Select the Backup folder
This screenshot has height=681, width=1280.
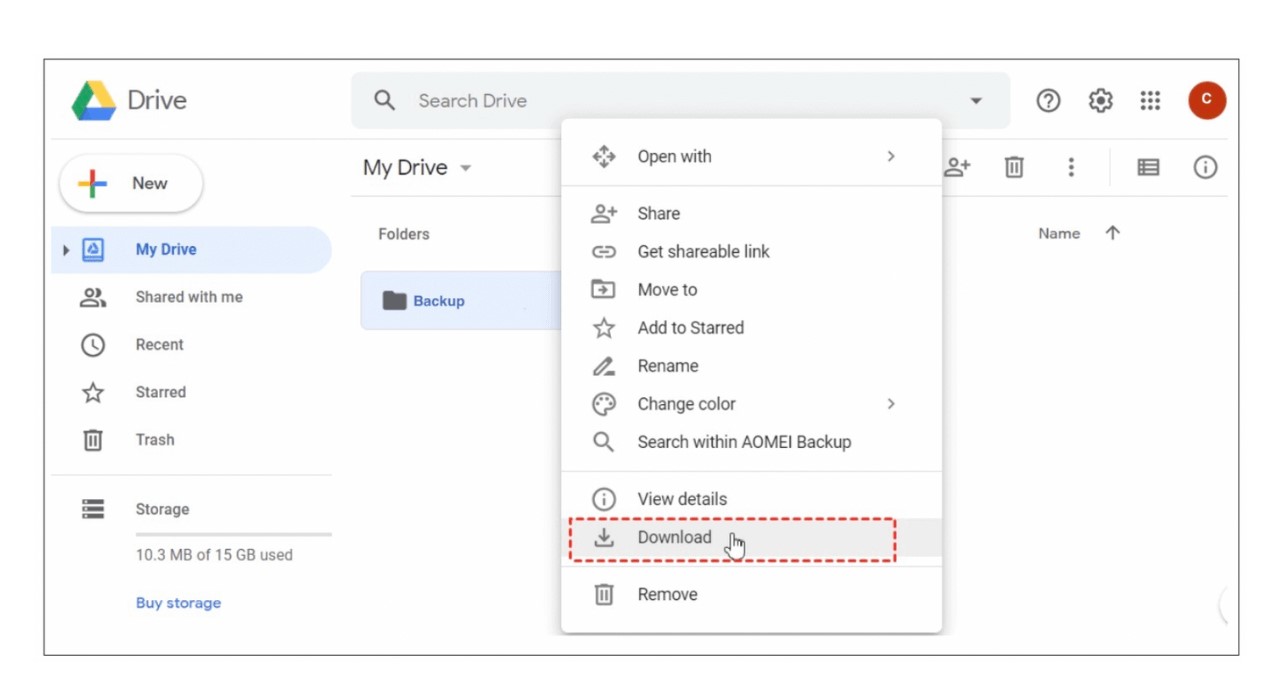coord(440,300)
